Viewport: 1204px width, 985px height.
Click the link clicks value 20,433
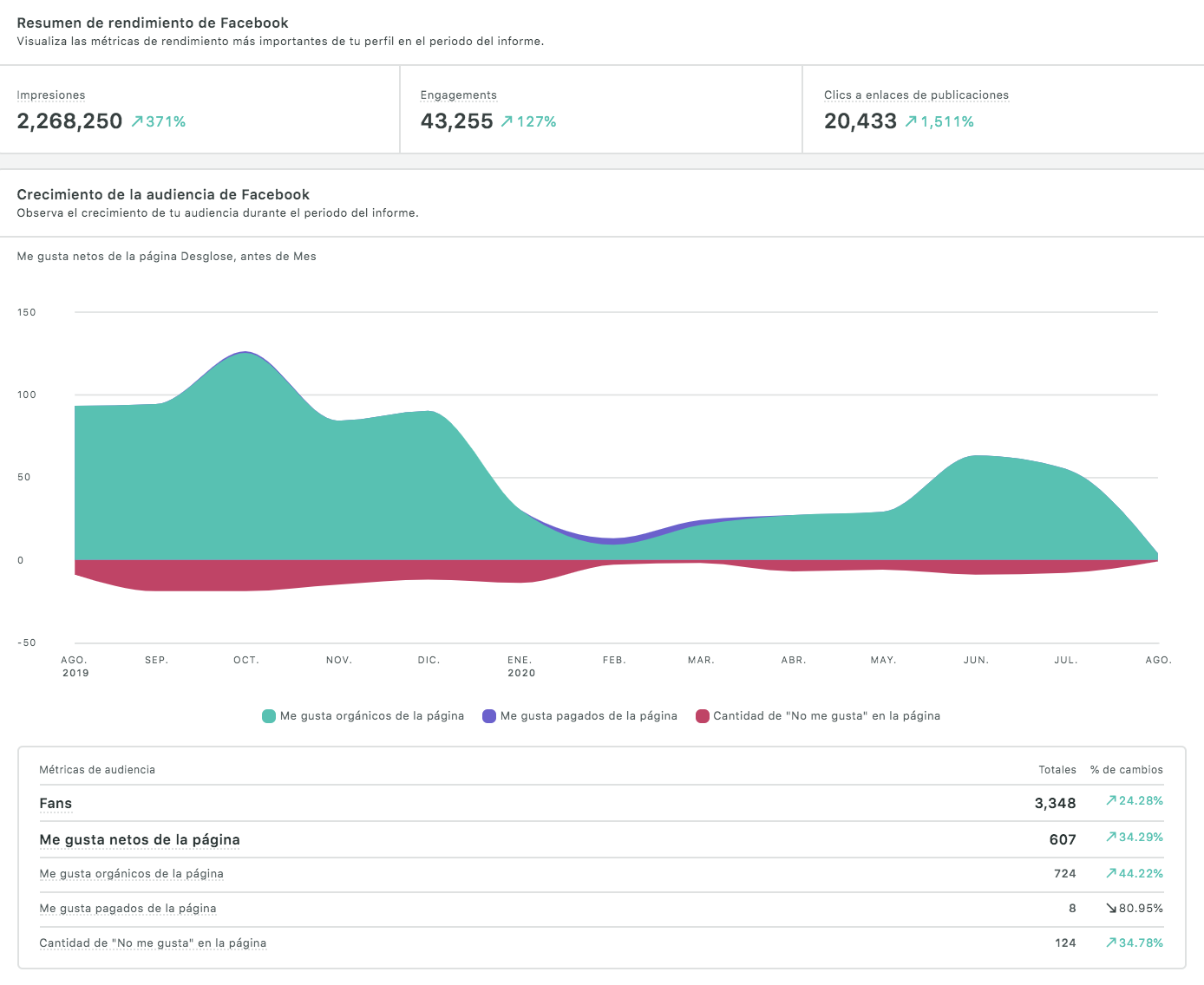(x=860, y=121)
